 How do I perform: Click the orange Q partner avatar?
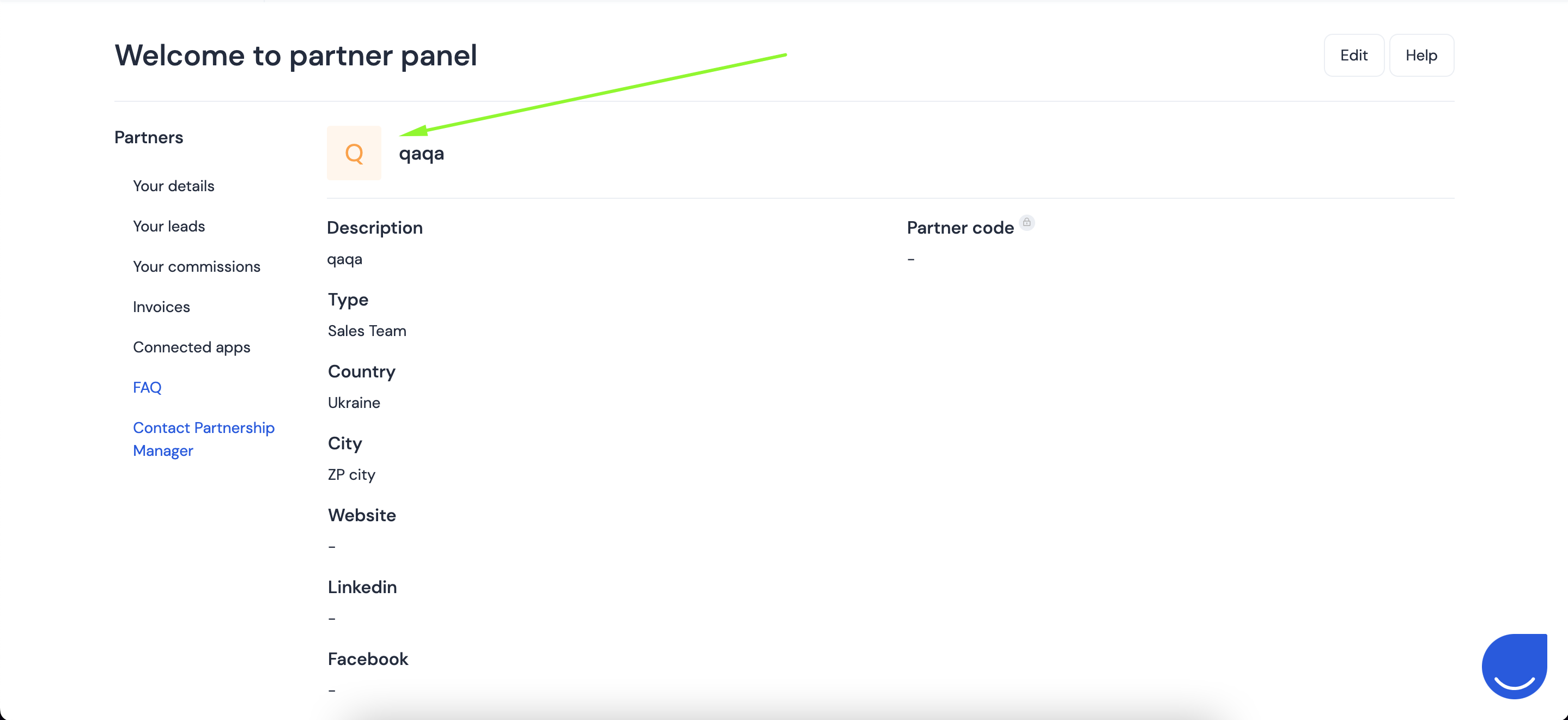354,152
